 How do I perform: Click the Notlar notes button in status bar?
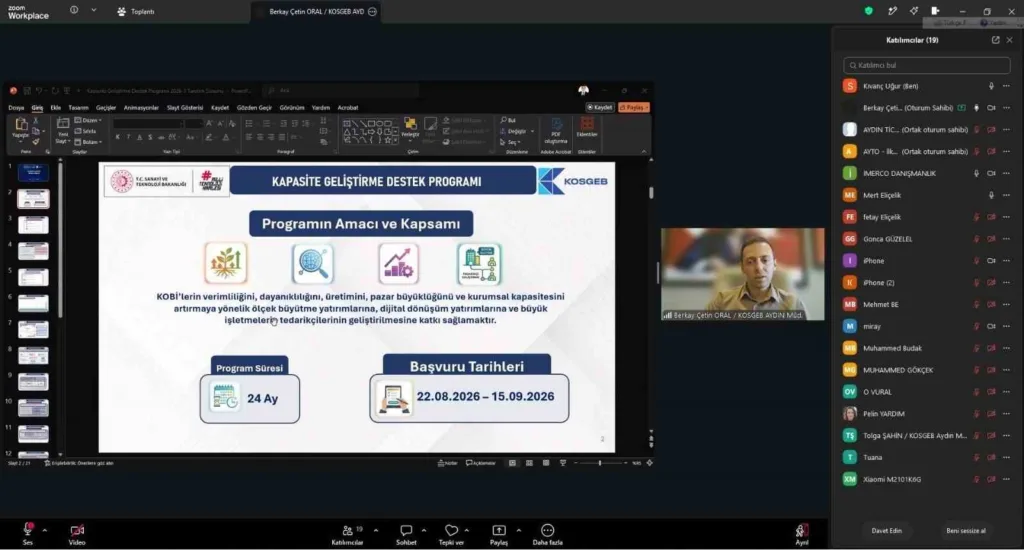447,463
